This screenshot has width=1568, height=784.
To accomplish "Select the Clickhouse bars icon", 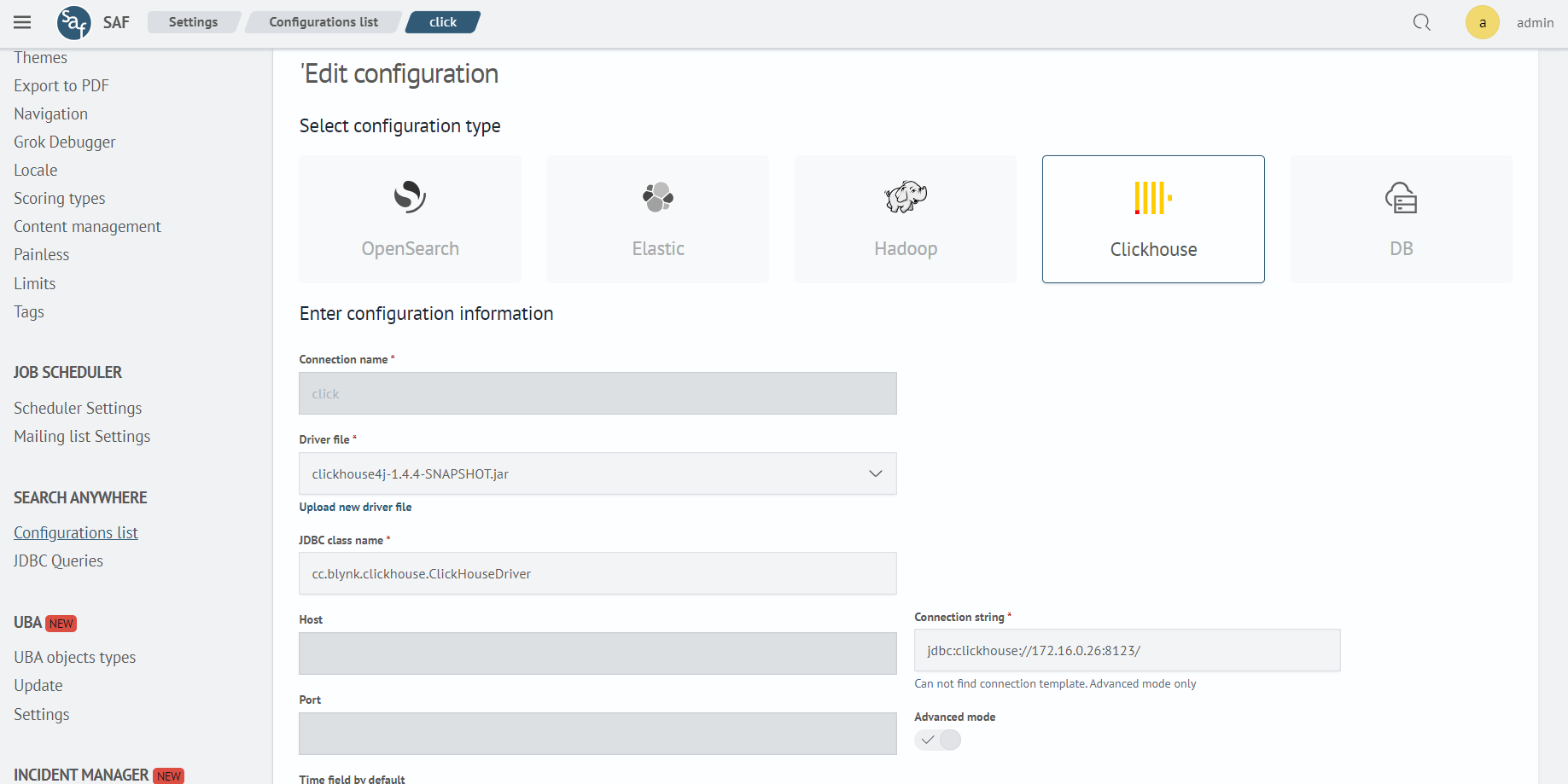I will 1153,198.
